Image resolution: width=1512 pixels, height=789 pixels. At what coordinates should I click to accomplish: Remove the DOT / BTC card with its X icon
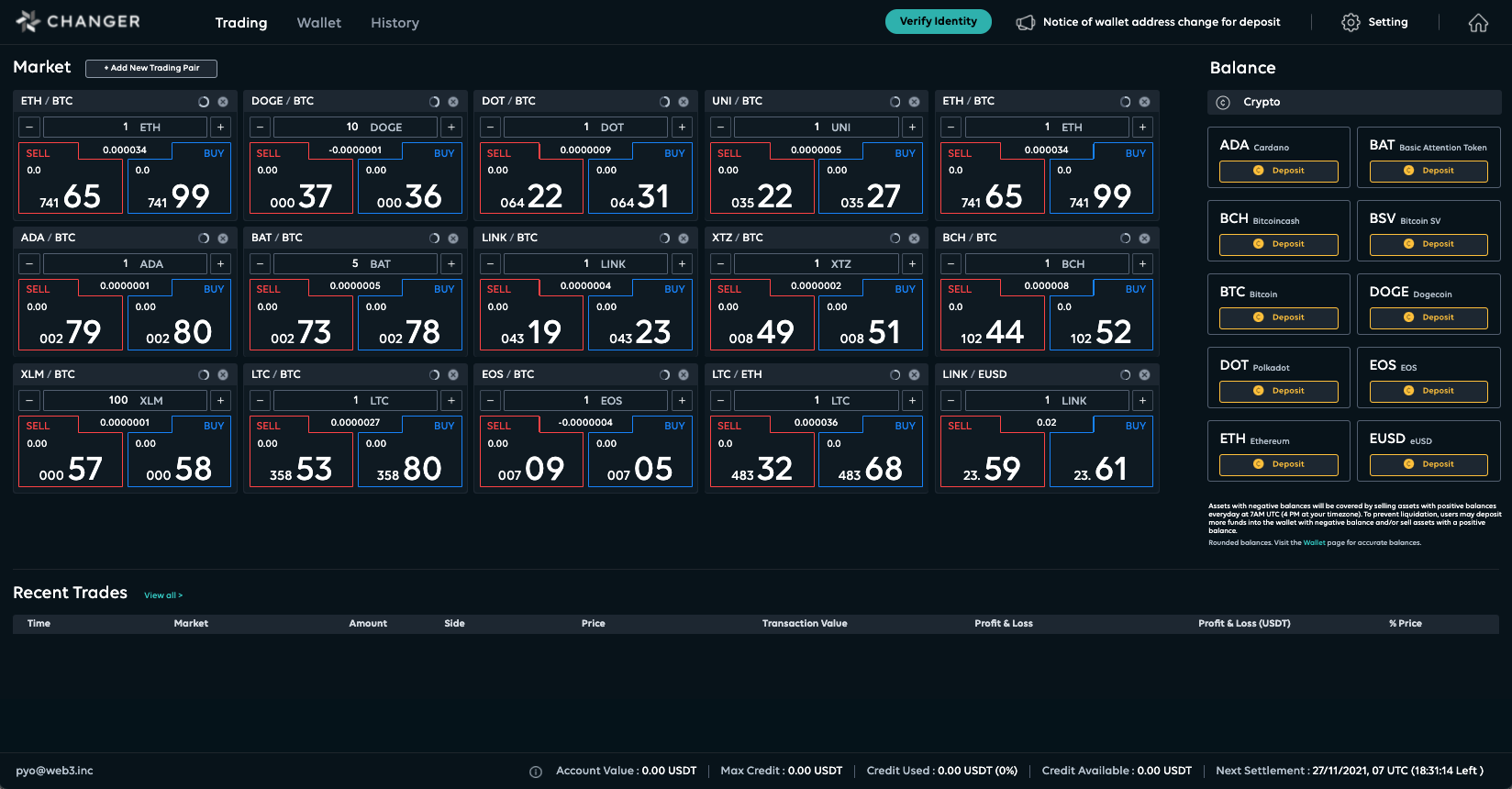684,102
